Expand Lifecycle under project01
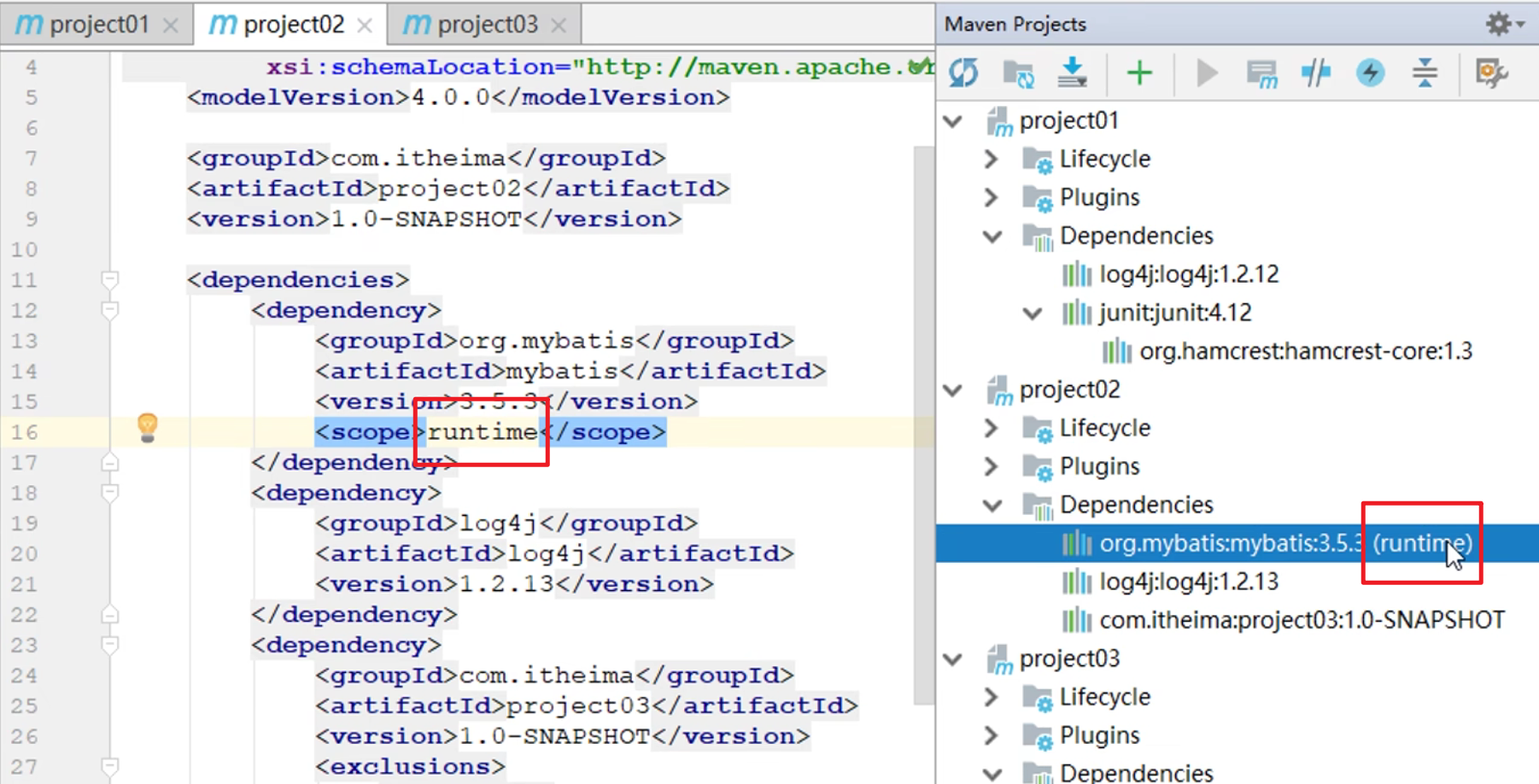Screen dimensions: 1539x784 [992, 159]
